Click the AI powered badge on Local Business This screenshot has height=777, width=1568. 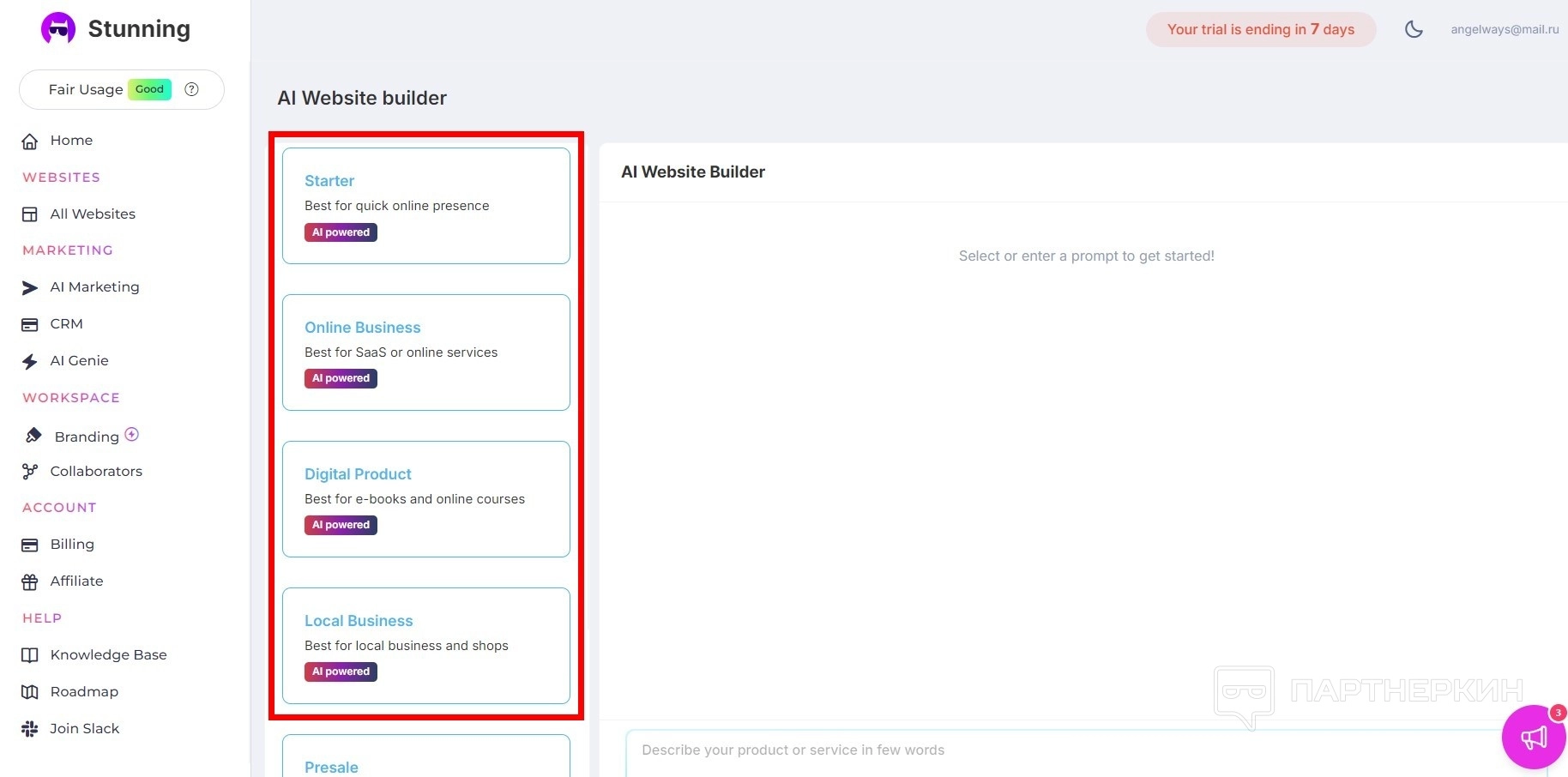341,672
